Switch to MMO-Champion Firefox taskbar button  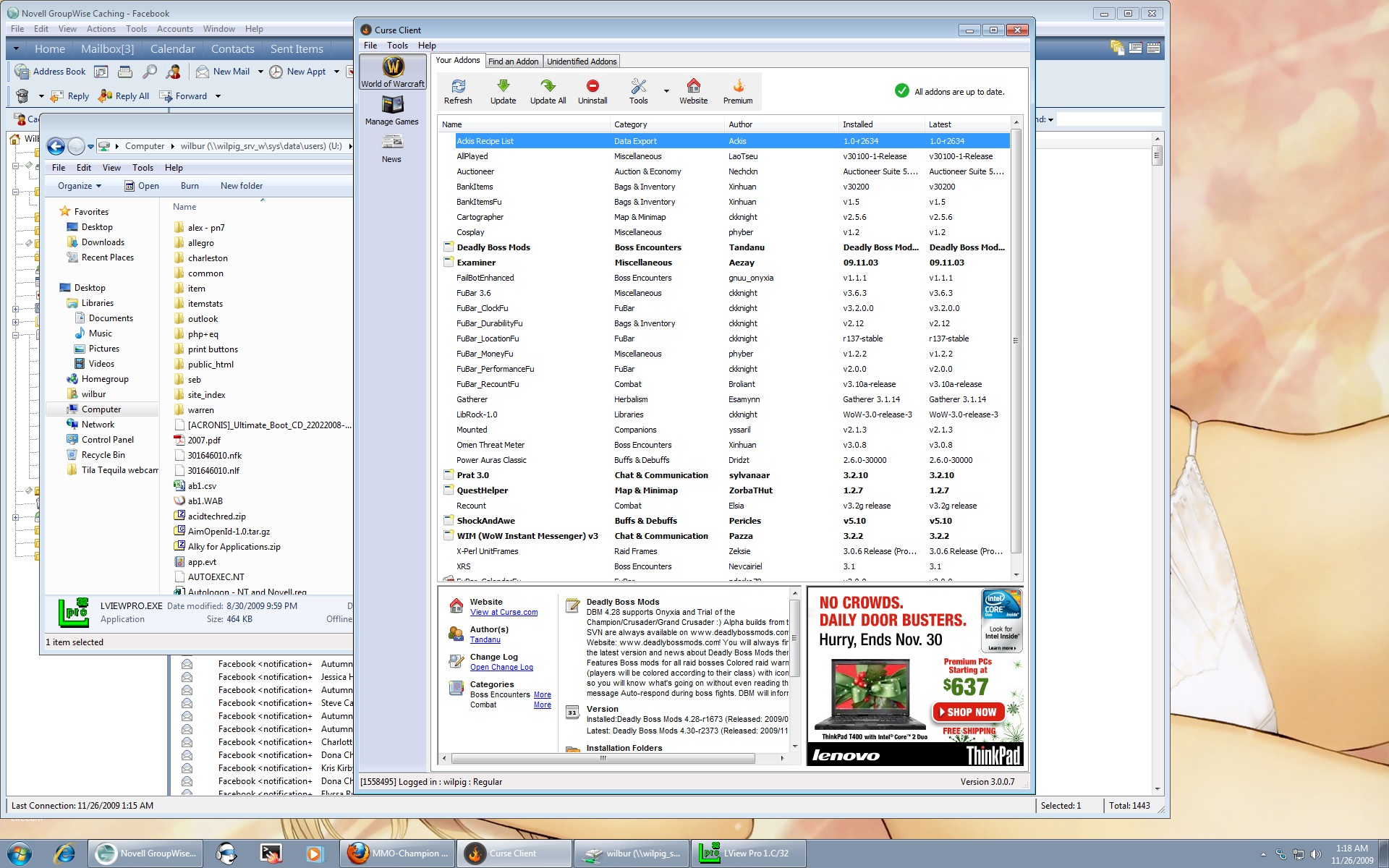[398, 854]
